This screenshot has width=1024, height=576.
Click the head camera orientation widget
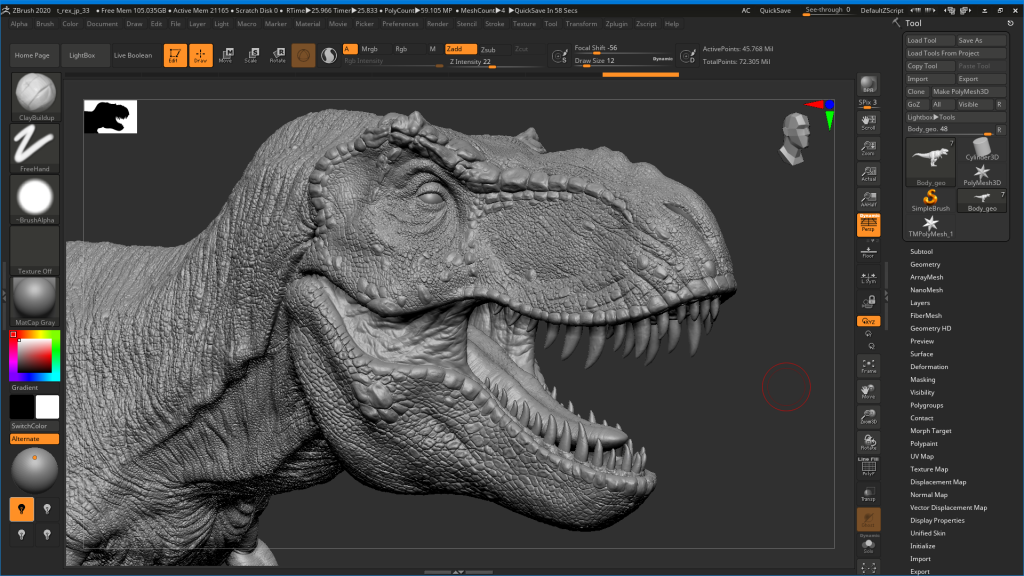click(x=796, y=138)
